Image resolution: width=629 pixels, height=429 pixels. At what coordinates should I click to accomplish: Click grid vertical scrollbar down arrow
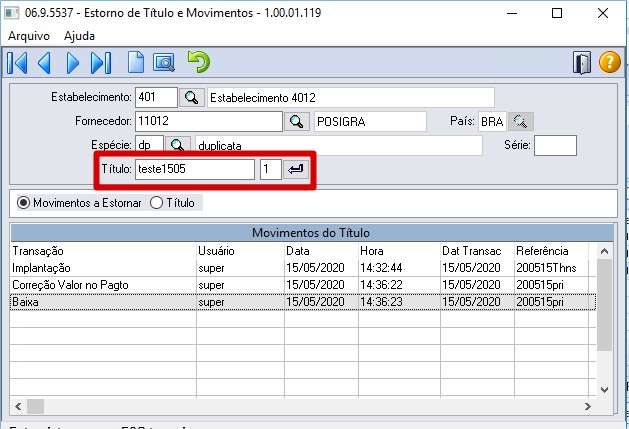pyautogui.click(x=605, y=389)
